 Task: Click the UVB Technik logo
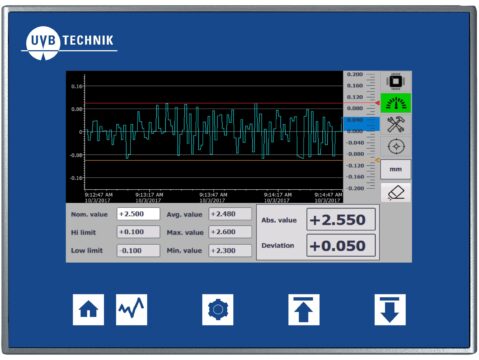pyautogui.click(x=69, y=43)
